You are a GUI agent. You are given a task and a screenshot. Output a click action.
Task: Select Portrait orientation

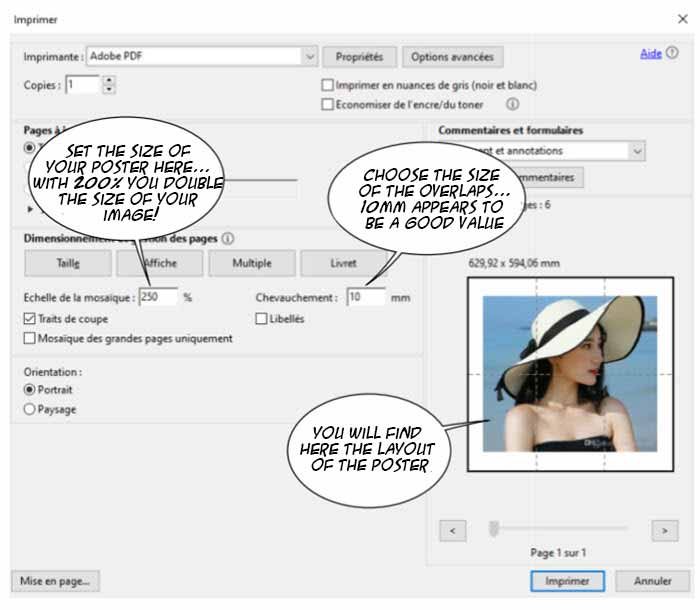(x=29, y=390)
